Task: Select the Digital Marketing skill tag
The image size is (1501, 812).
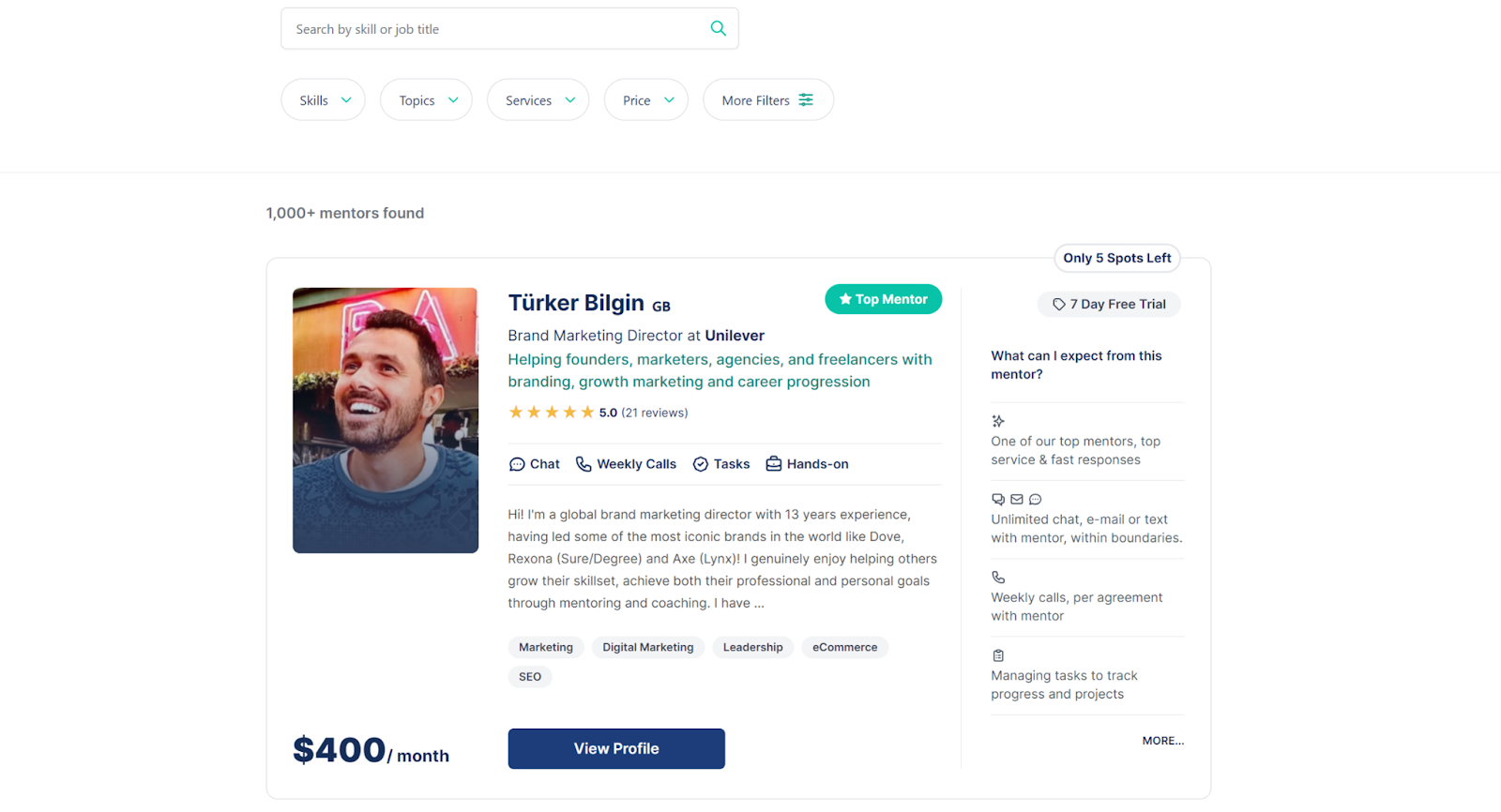Action: [x=648, y=647]
